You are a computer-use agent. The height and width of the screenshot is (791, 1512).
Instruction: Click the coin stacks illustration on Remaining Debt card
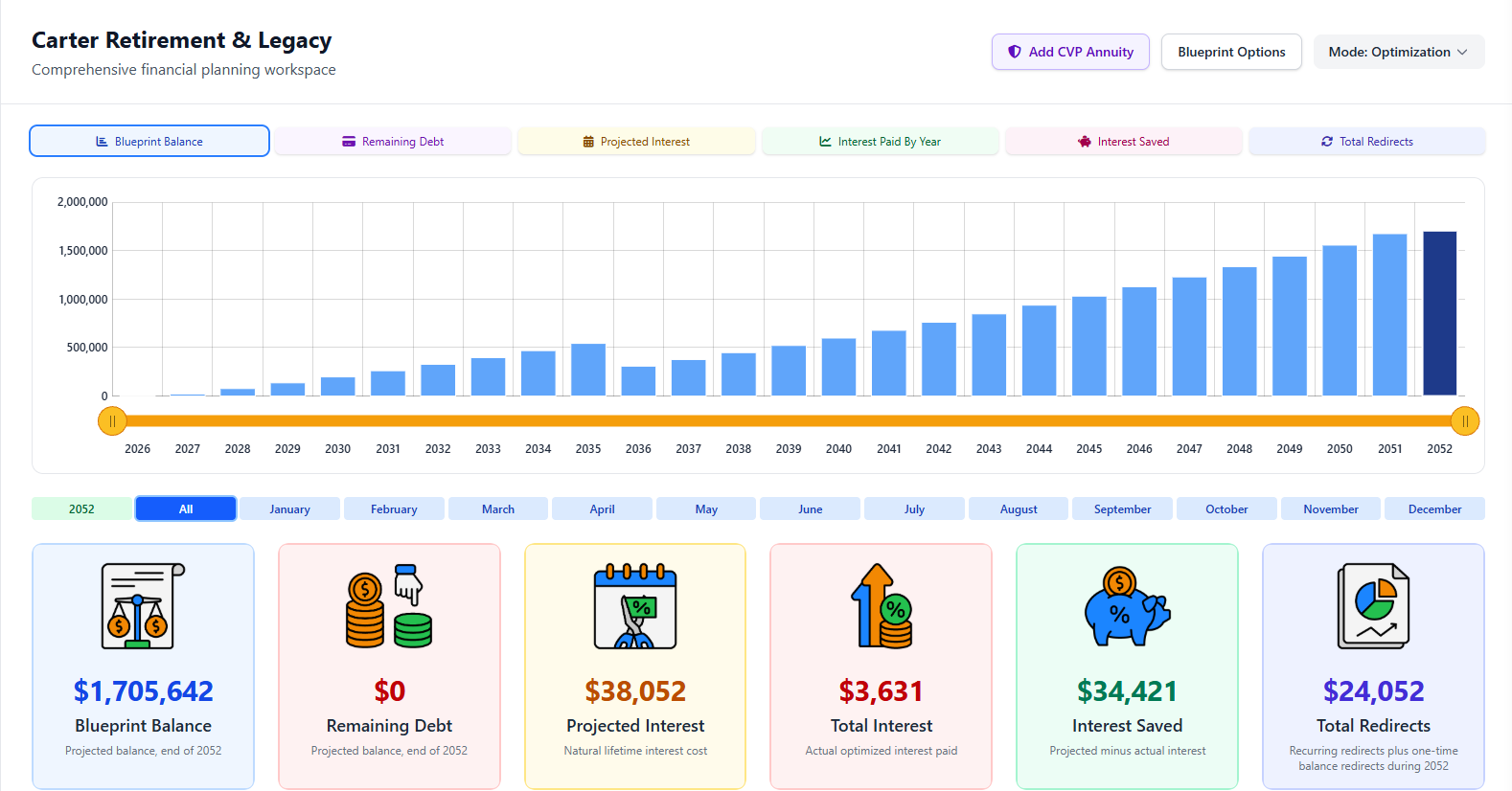click(x=389, y=606)
